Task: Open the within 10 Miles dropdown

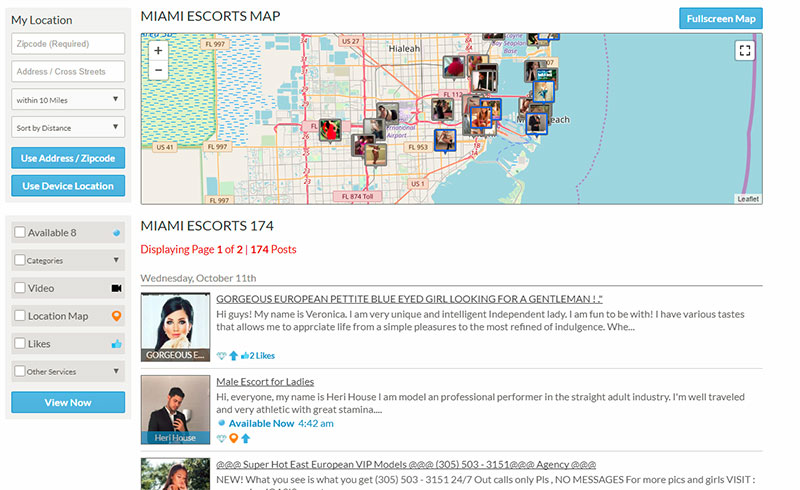Action: tap(68, 100)
